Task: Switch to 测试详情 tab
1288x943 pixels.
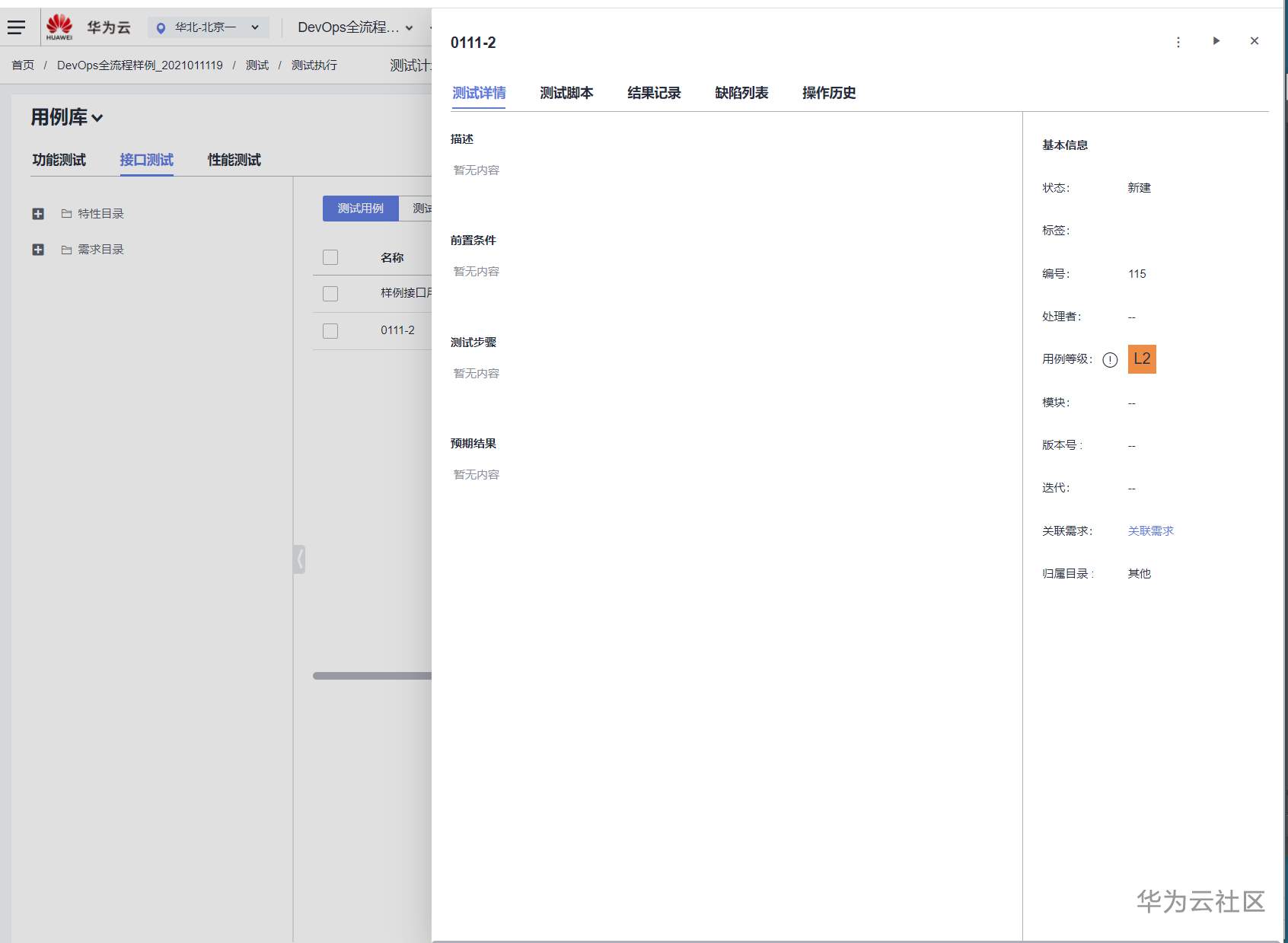Action: (x=479, y=93)
